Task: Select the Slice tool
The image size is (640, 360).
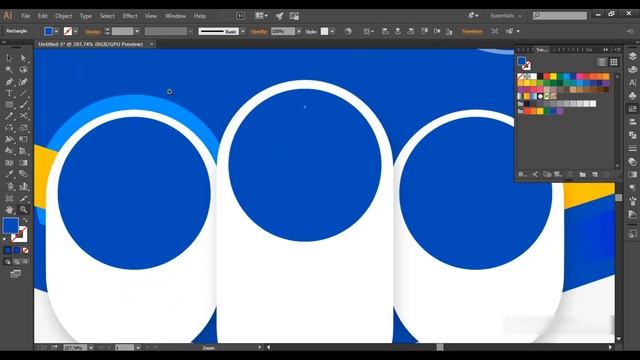Action: coord(23,198)
